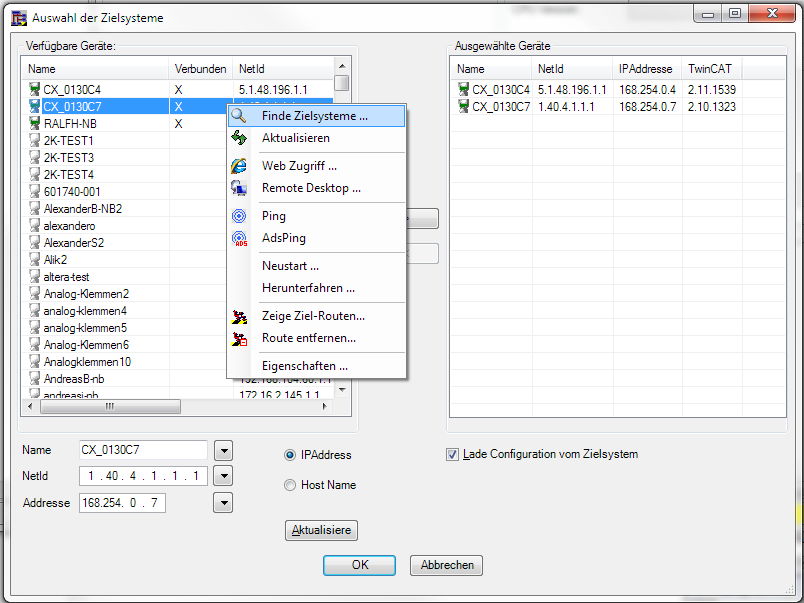
Task: Click the device icon of CX_0130C4 in available list
Action: point(34,89)
